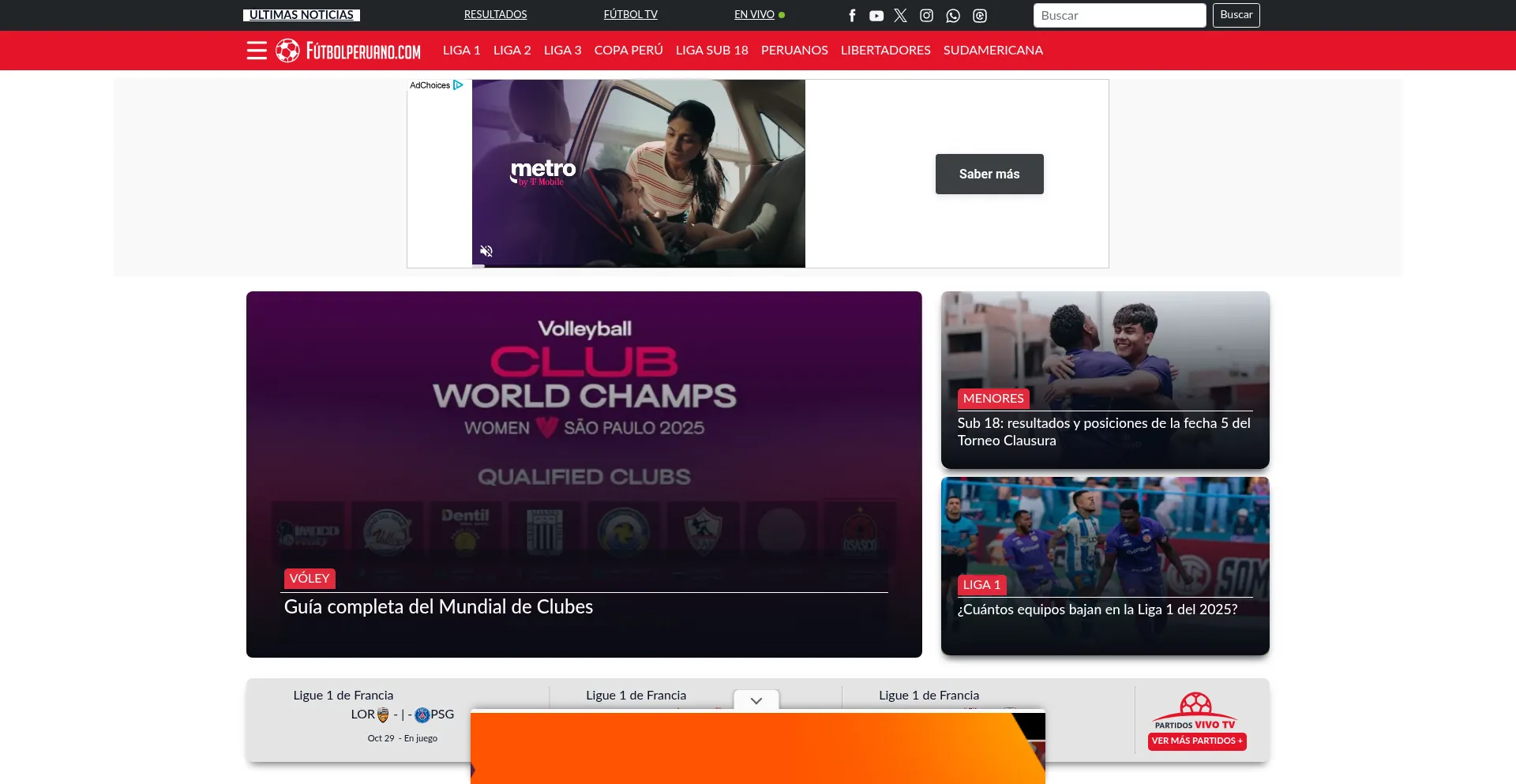Screen dimensions: 1516x784
Task: Collapse the bottom ad with chevron
Action: (x=756, y=700)
